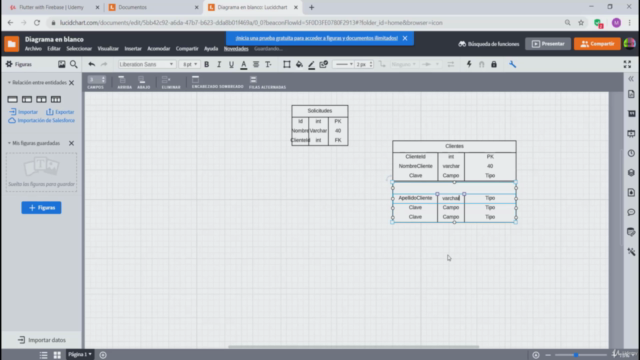The width and height of the screenshot is (640, 360).
Task: Select the two-column entity shape with header
Action: point(27,99)
